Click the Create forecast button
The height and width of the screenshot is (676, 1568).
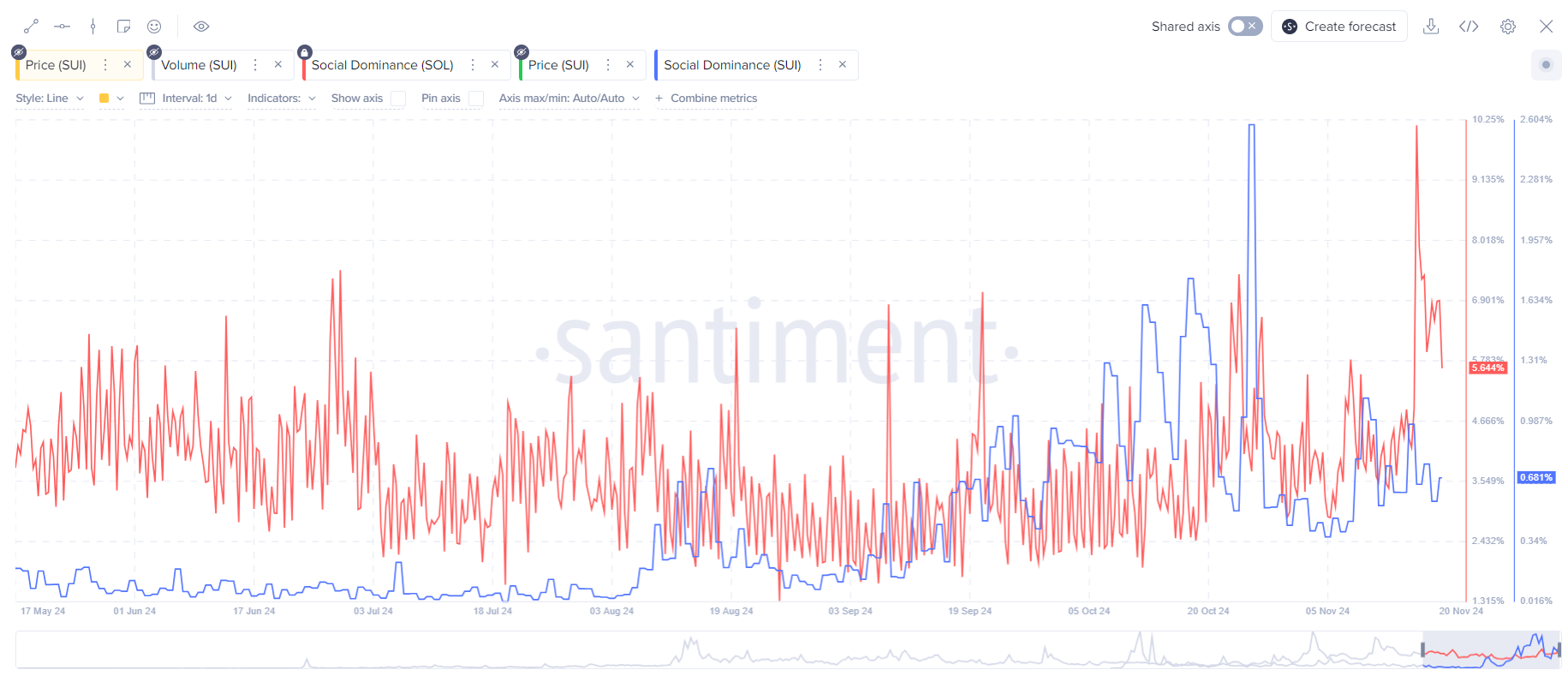1339,27
